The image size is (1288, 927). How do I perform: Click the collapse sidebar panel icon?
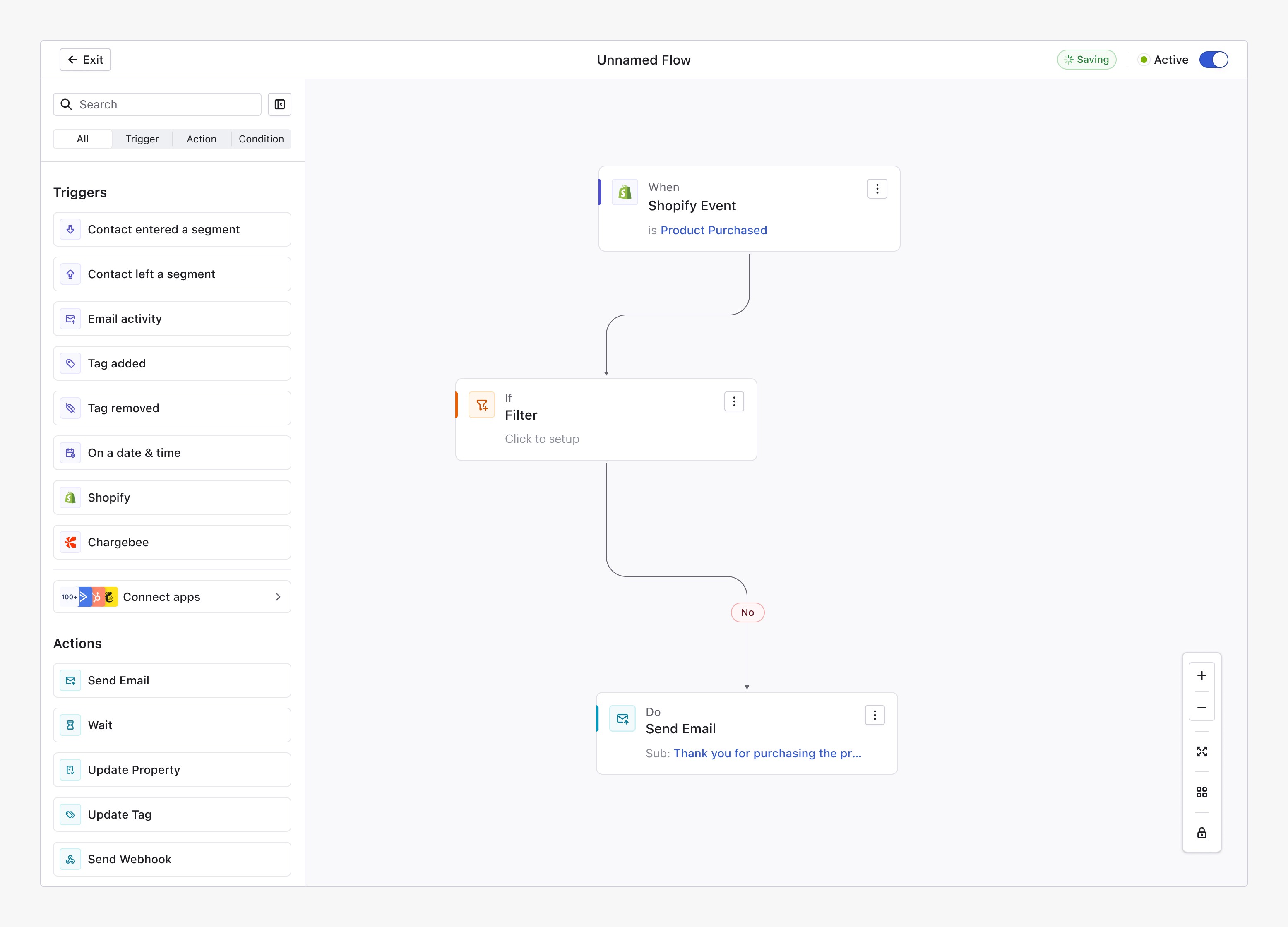[279, 105]
